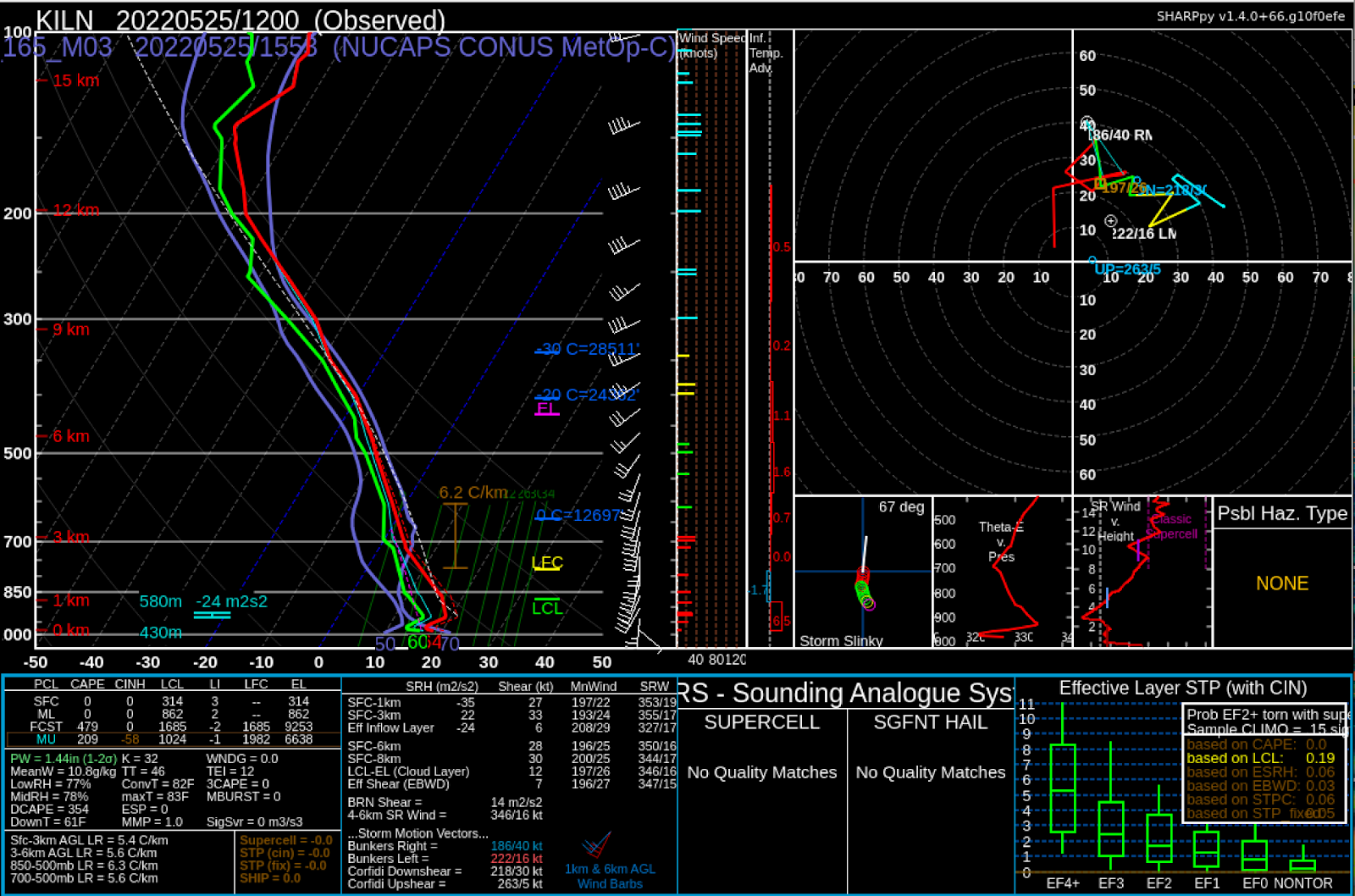Open the SR Wind v. Height inset
This screenshot has height=896, width=1355.
pyautogui.click(x=1142, y=572)
